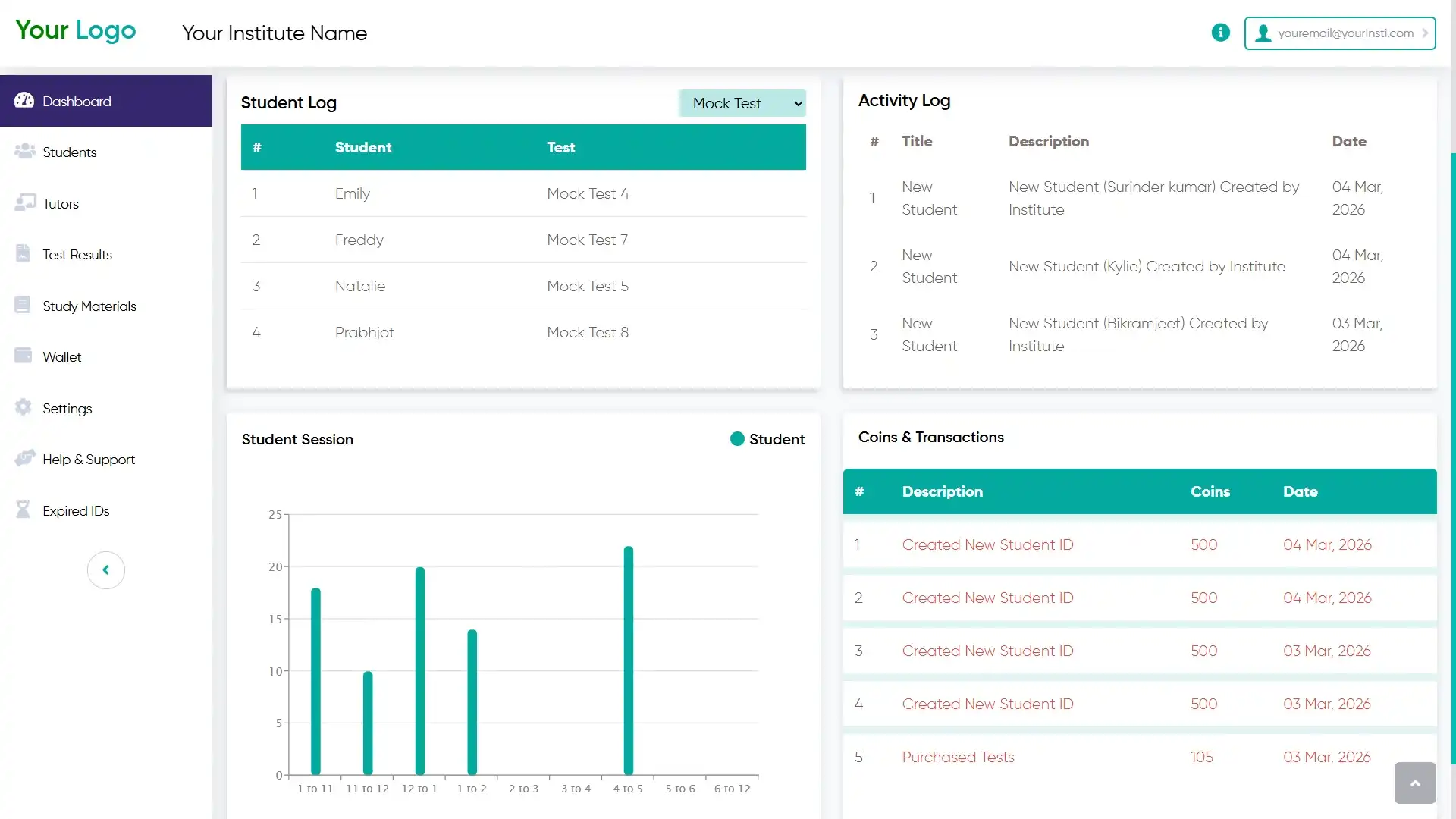Click the Study Materials book icon
The width and height of the screenshot is (1456, 819).
pyautogui.click(x=23, y=305)
